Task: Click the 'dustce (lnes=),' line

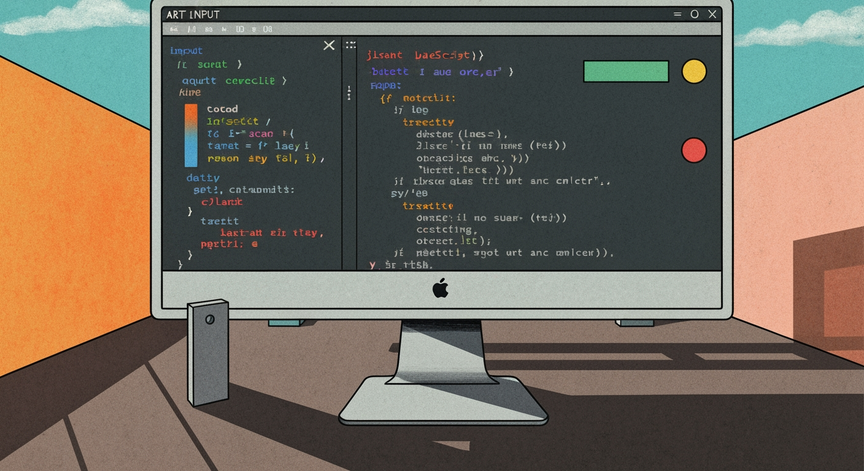Action: coord(462,134)
